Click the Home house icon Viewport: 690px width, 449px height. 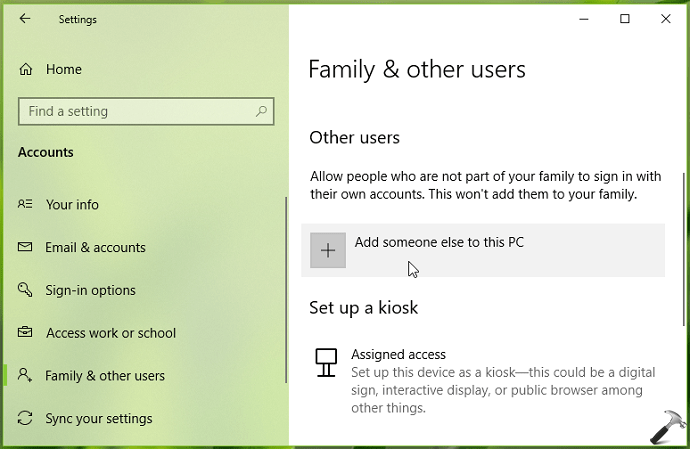[x=26, y=70]
